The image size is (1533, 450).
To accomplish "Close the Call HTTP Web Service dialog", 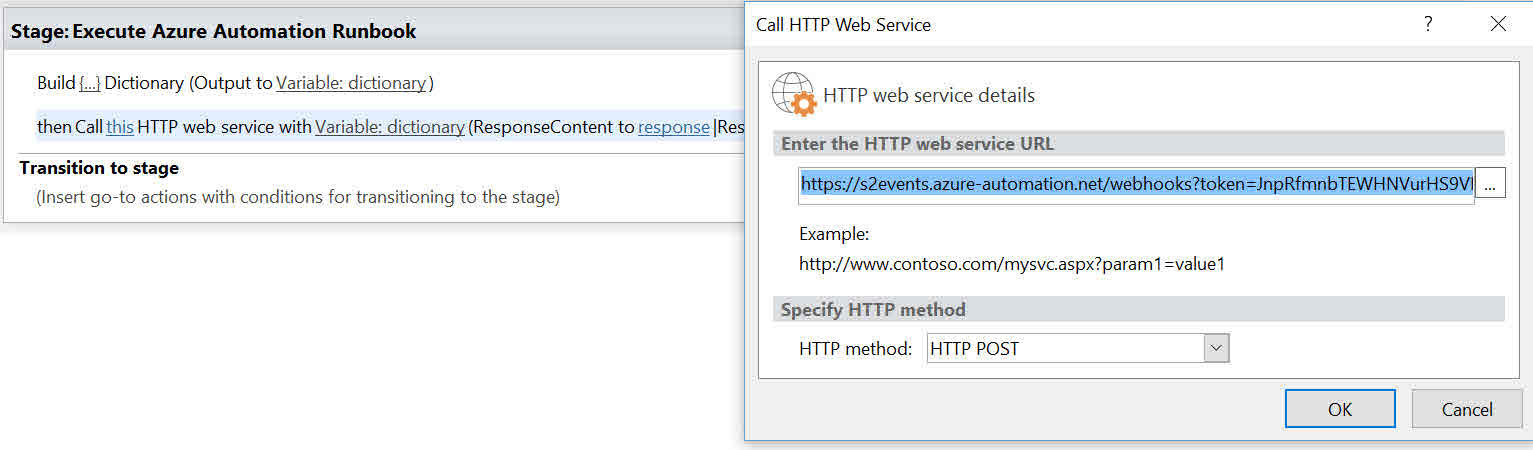I will point(1497,25).
